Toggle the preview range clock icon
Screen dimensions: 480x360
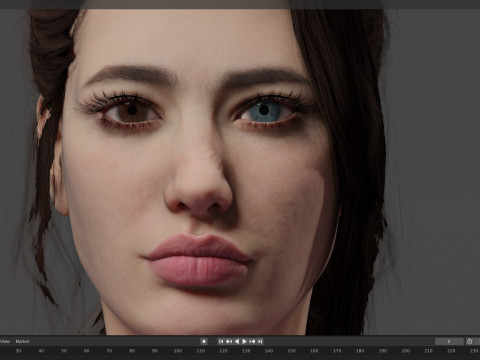click(469, 341)
